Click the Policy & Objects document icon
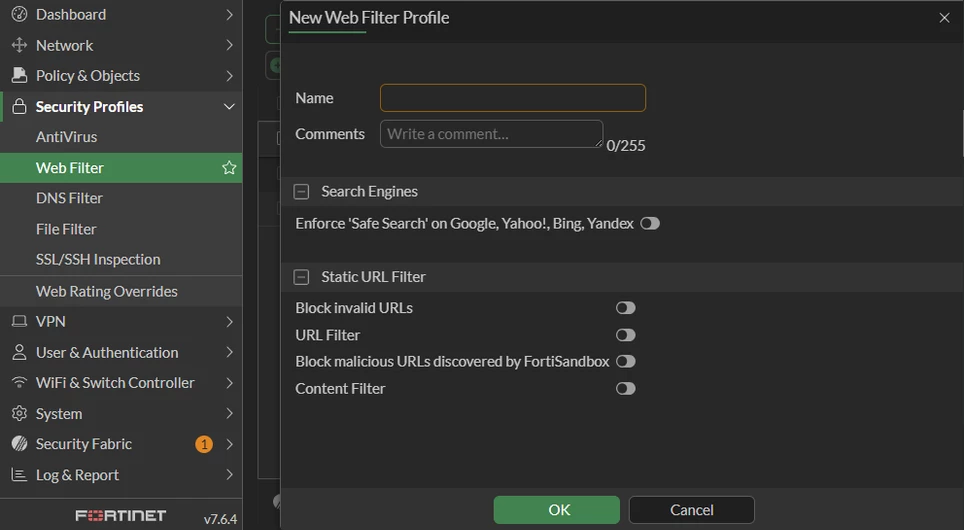Viewport: 964px width, 530px height. pos(19,75)
